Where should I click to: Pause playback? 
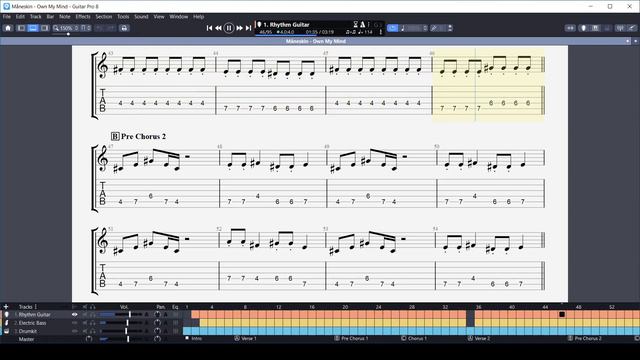229,28
